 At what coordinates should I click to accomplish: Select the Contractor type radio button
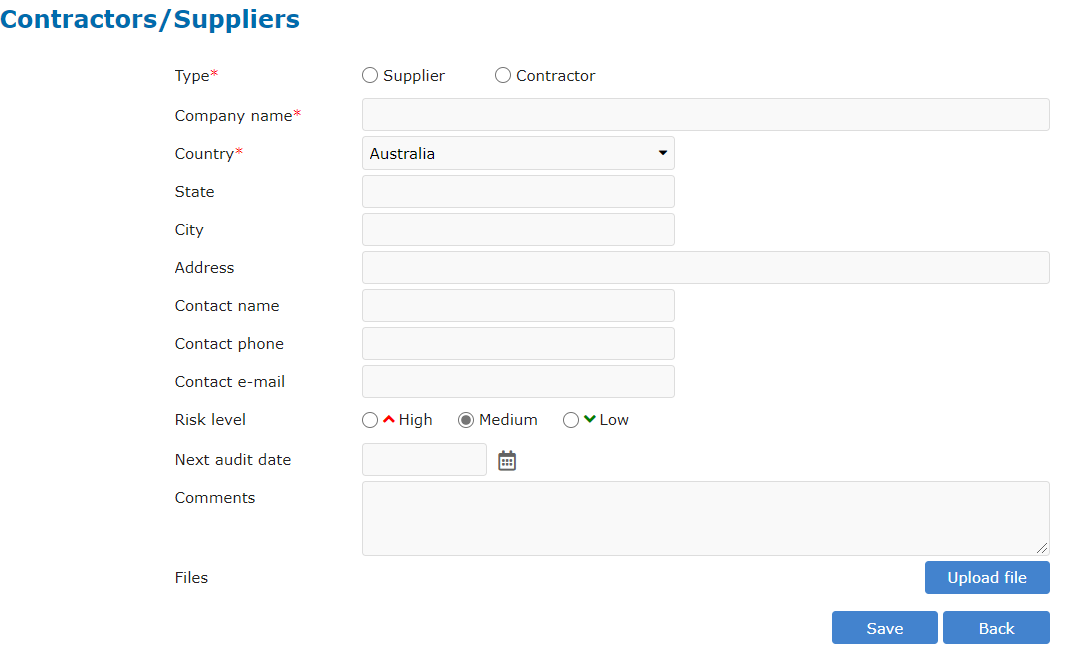pos(503,75)
